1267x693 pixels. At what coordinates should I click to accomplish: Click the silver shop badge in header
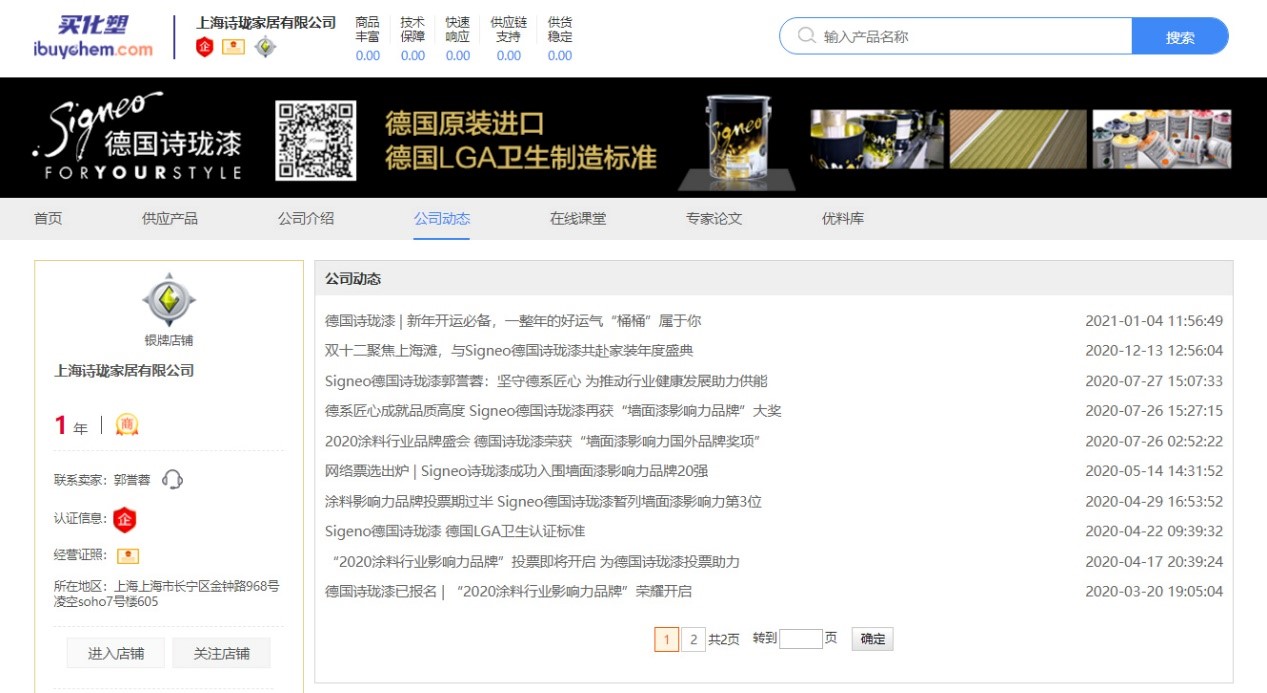(264, 46)
